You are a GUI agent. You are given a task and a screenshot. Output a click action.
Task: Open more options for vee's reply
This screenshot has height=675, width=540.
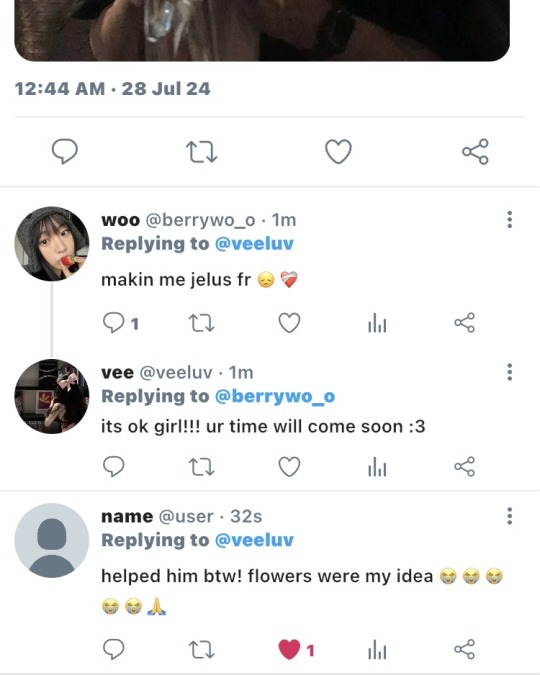point(509,372)
